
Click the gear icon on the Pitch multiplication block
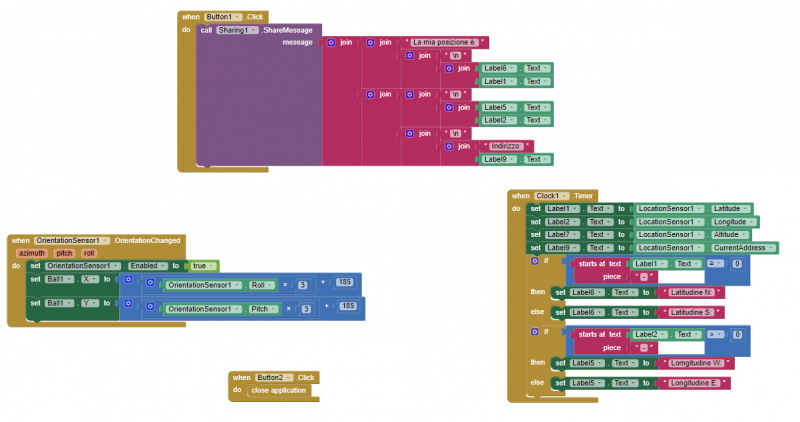click(151, 309)
